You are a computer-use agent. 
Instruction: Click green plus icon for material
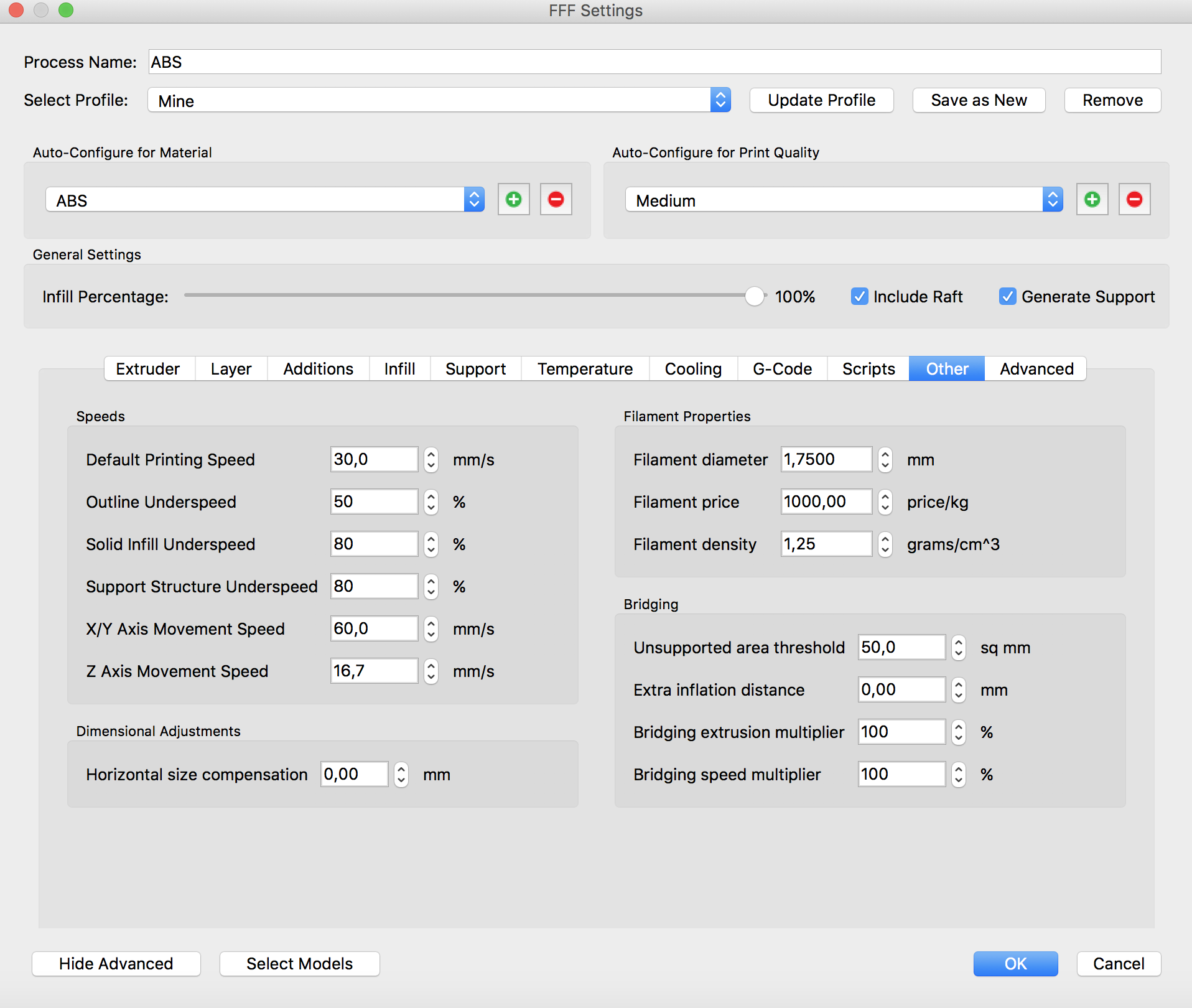pyautogui.click(x=513, y=200)
